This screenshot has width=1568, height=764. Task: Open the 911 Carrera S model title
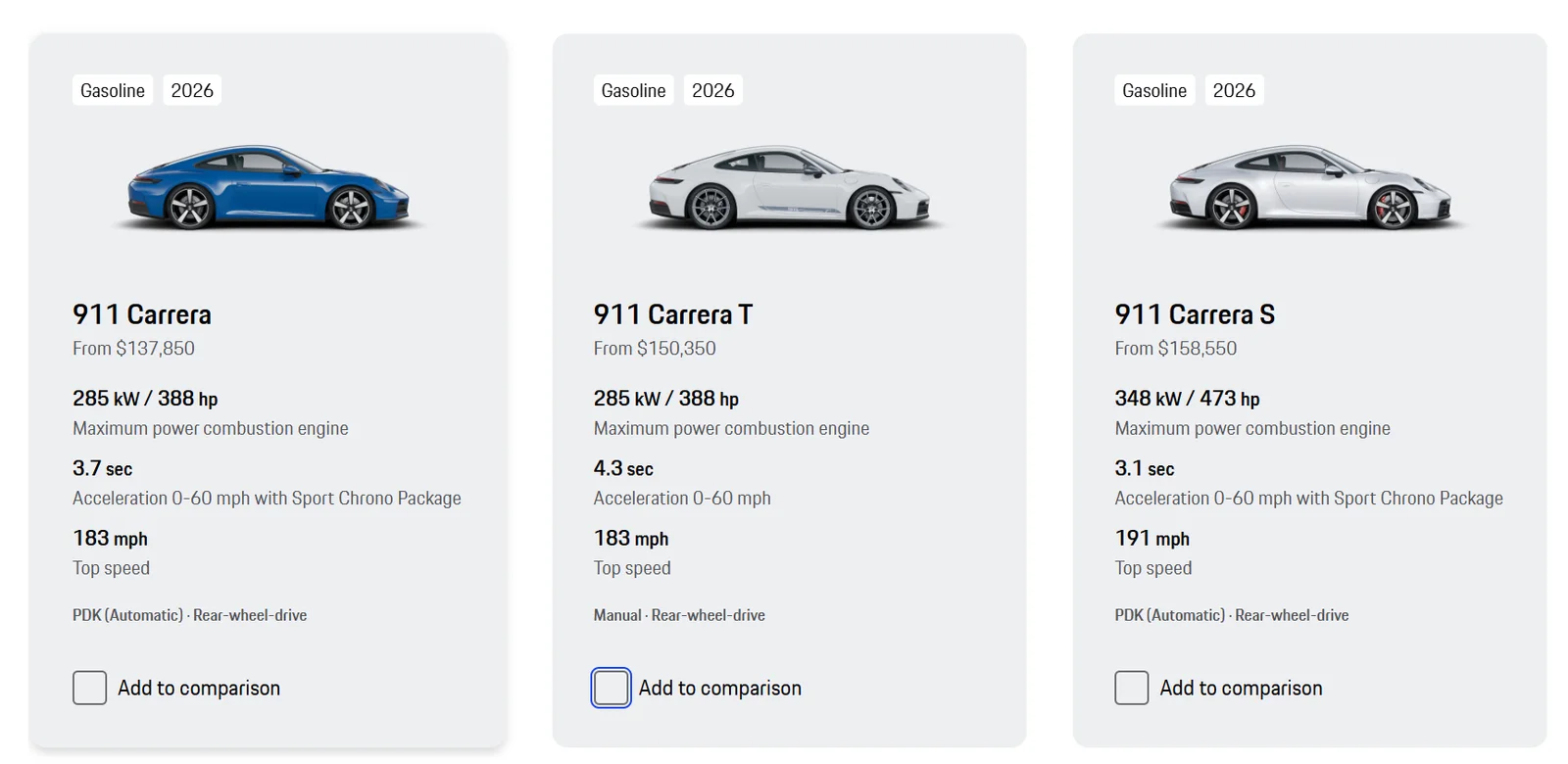1195,314
